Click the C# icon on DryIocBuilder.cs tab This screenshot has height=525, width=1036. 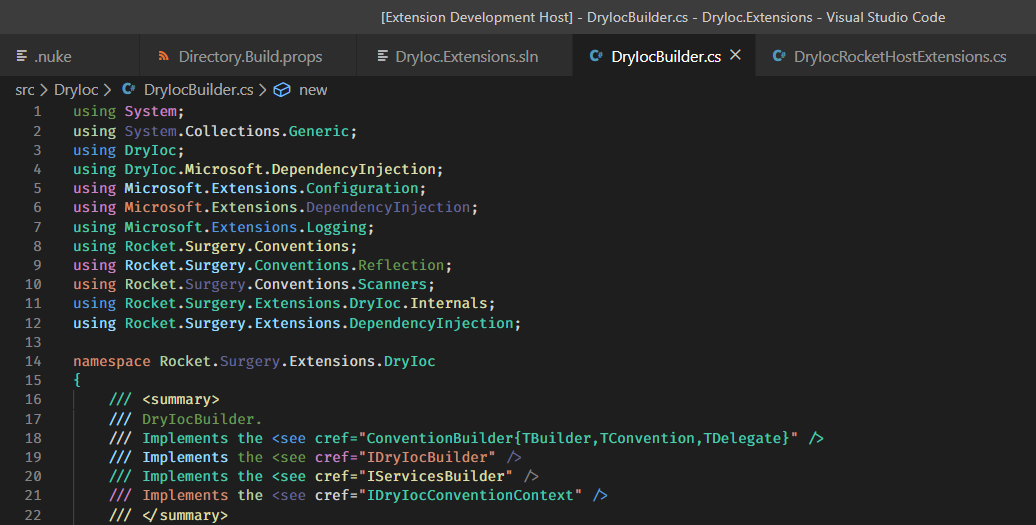pyautogui.click(x=596, y=56)
